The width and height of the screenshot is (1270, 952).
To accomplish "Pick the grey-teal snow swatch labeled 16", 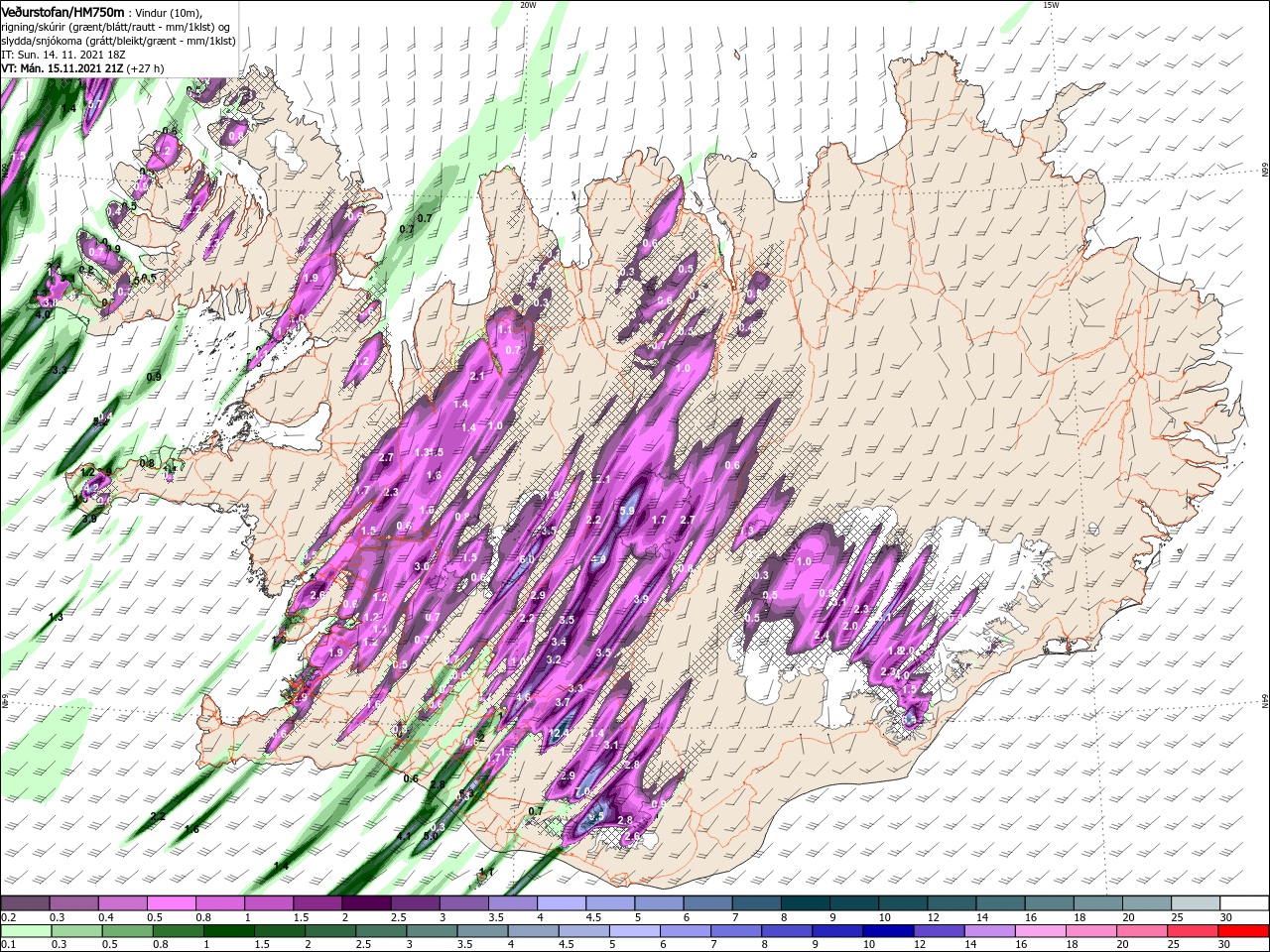I will tap(1050, 904).
